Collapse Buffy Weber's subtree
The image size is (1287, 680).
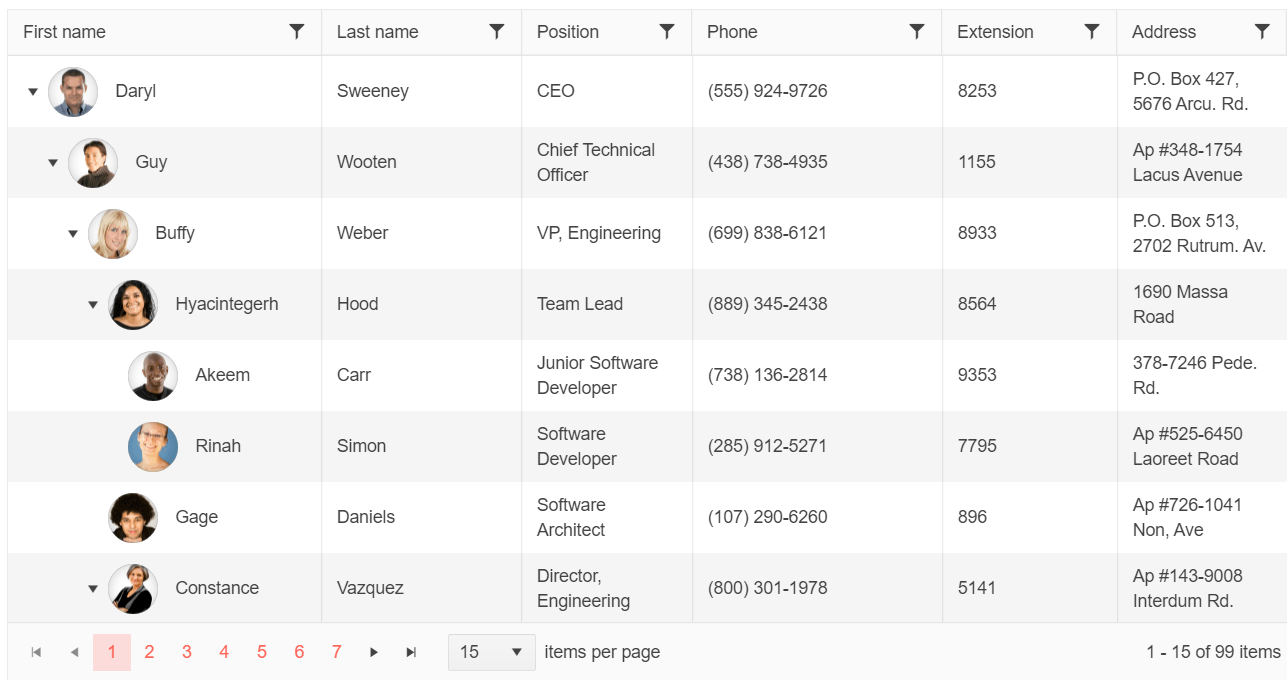point(72,232)
